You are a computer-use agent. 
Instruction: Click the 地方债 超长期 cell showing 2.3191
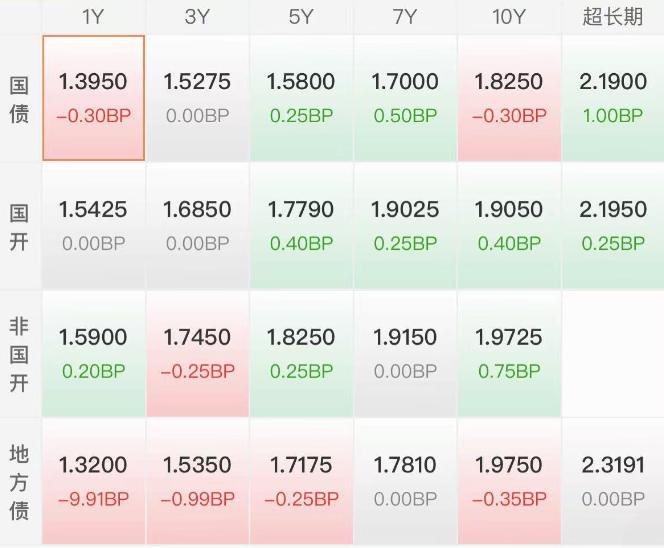tap(613, 481)
